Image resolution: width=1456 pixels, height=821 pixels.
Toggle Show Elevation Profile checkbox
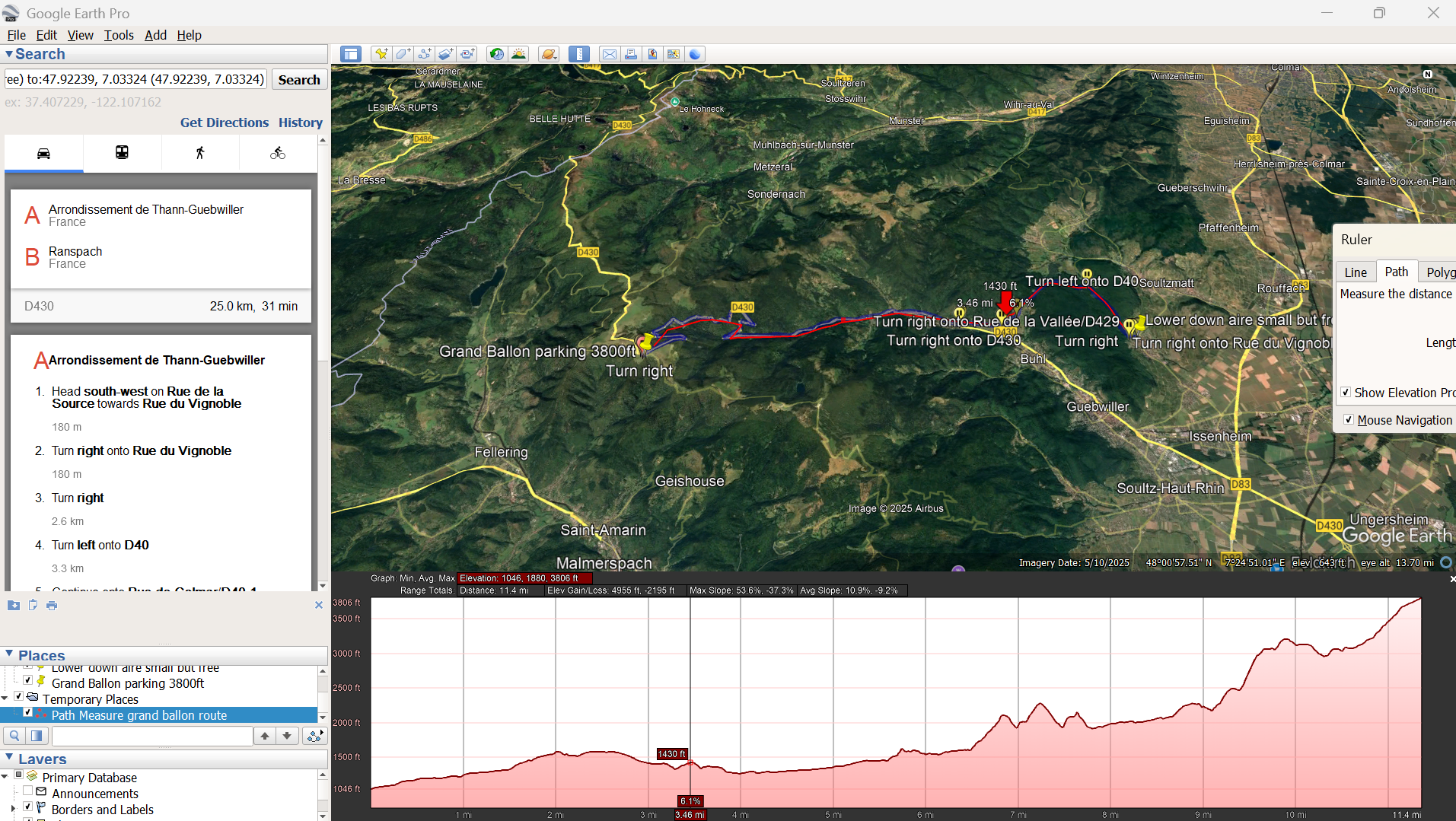[1346, 392]
